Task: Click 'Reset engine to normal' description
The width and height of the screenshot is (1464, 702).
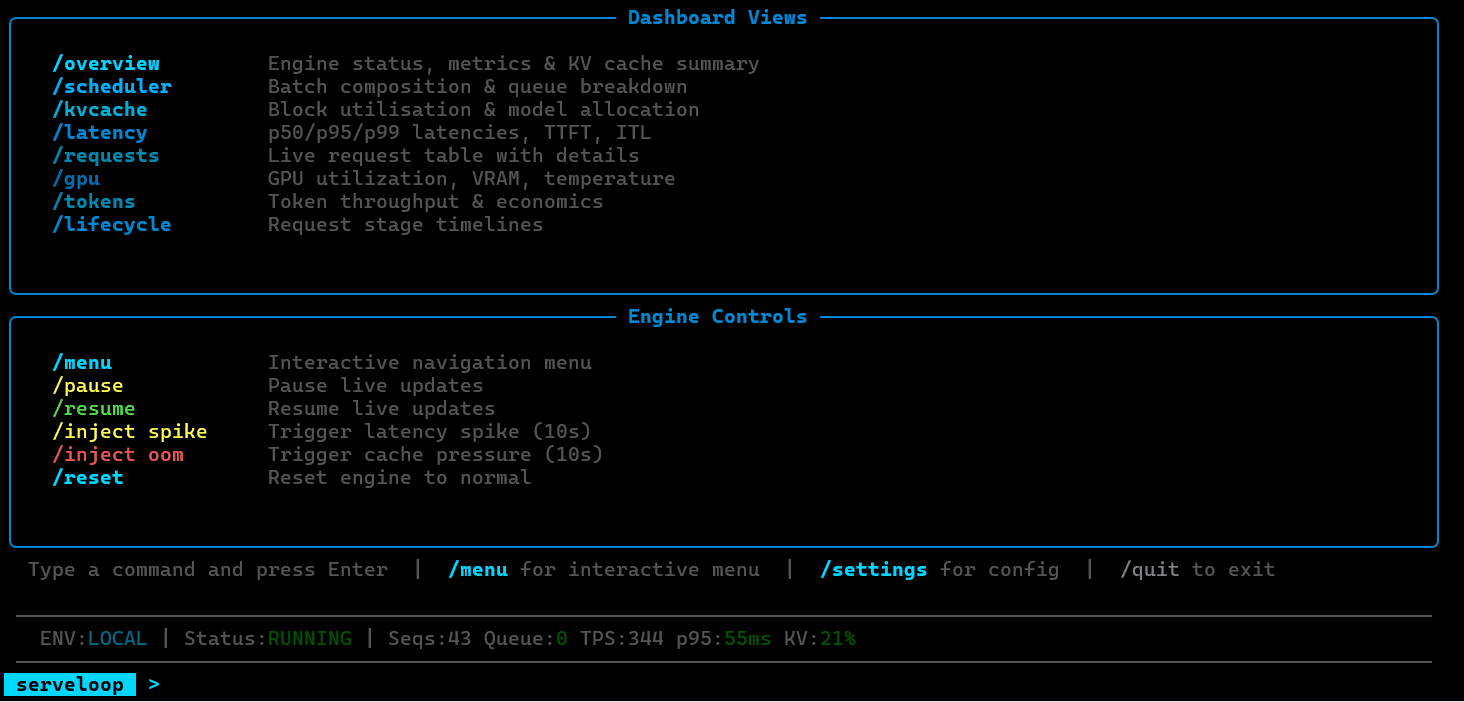Action: (x=400, y=478)
